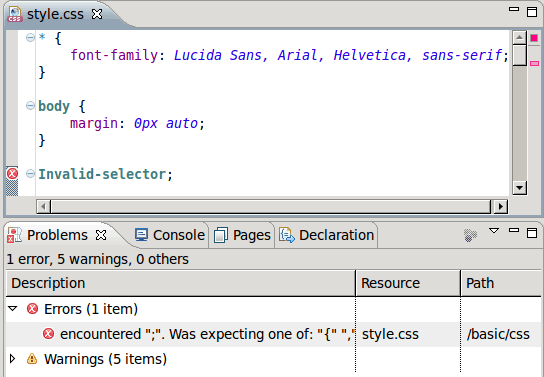Maximize the editor pane
The height and width of the screenshot is (377, 544).
pos(532,12)
